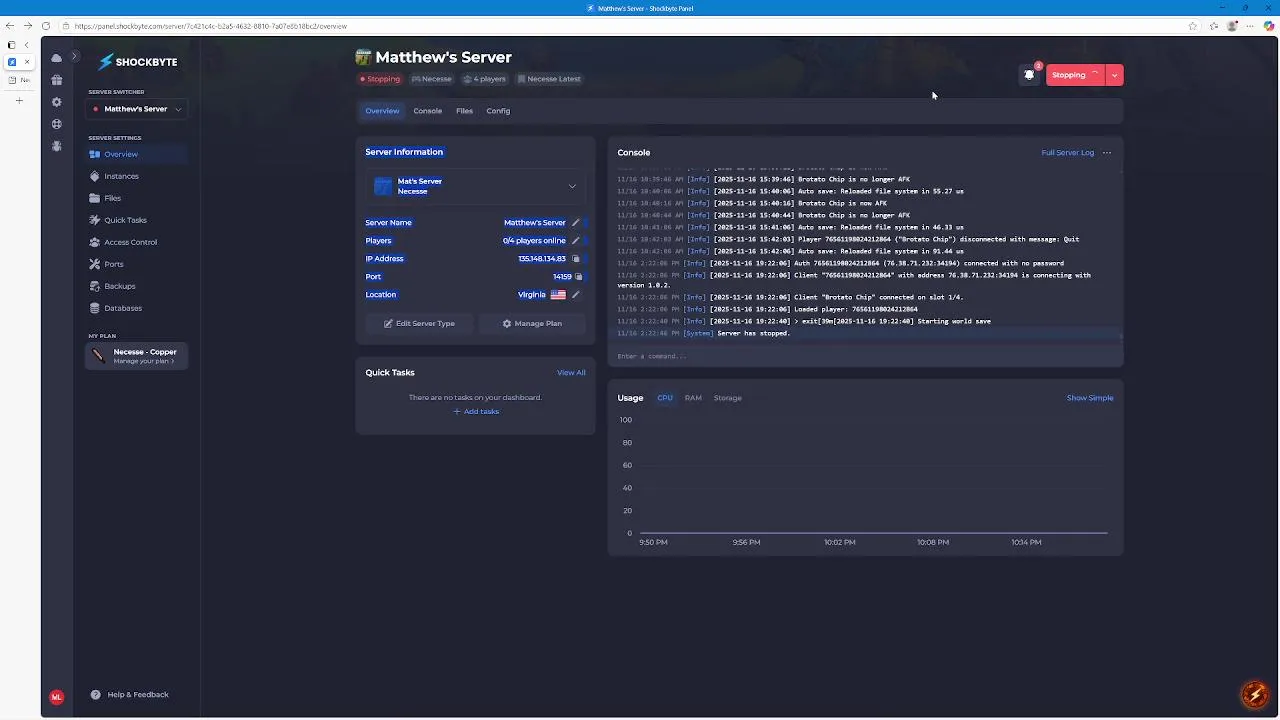Image resolution: width=1280 pixels, height=720 pixels.
Task: Open the Necesse - Copper plan card
Action: point(136,356)
